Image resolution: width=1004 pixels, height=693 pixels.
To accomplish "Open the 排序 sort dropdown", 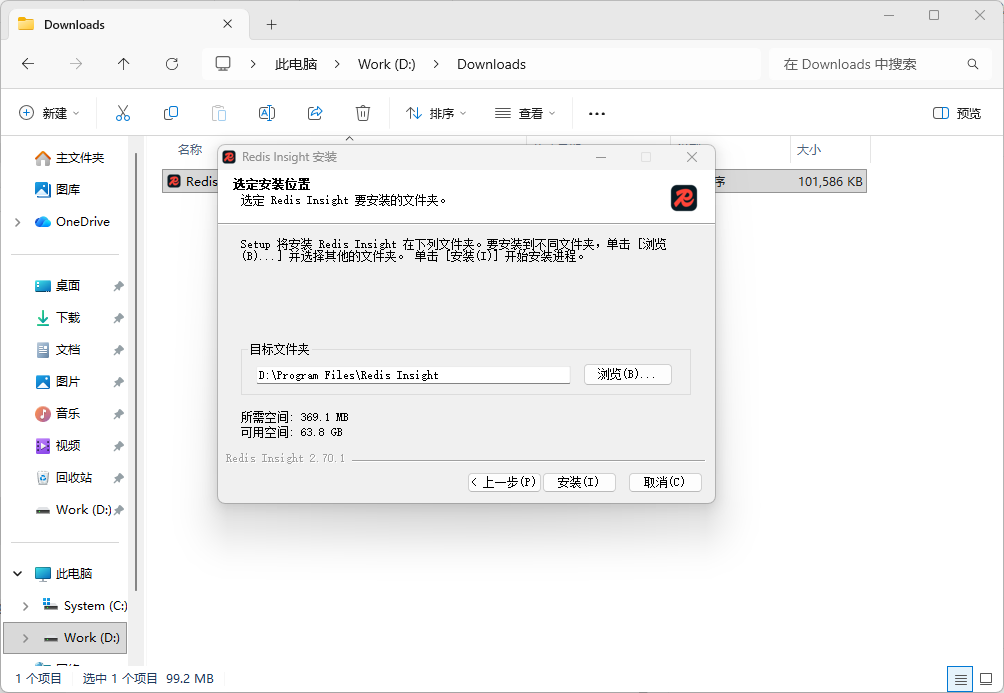I will 436,113.
